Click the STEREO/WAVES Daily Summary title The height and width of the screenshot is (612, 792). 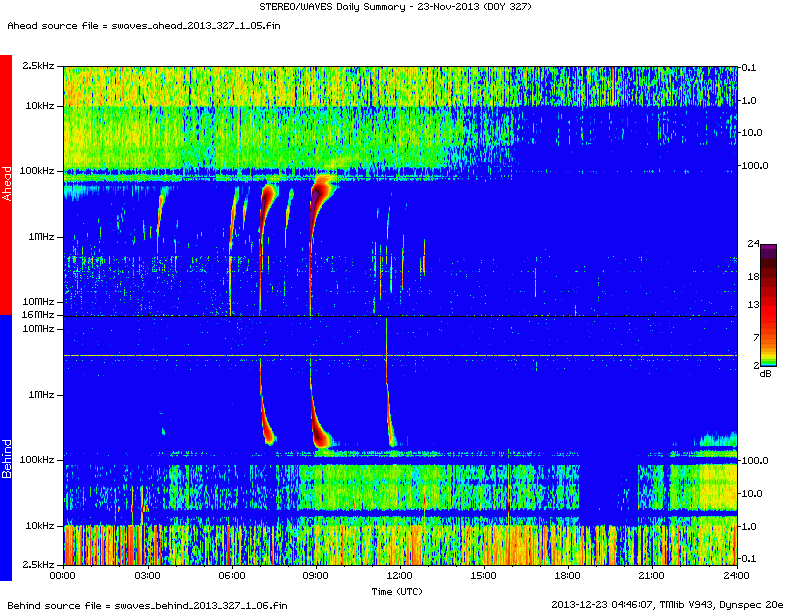[x=396, y=7]
